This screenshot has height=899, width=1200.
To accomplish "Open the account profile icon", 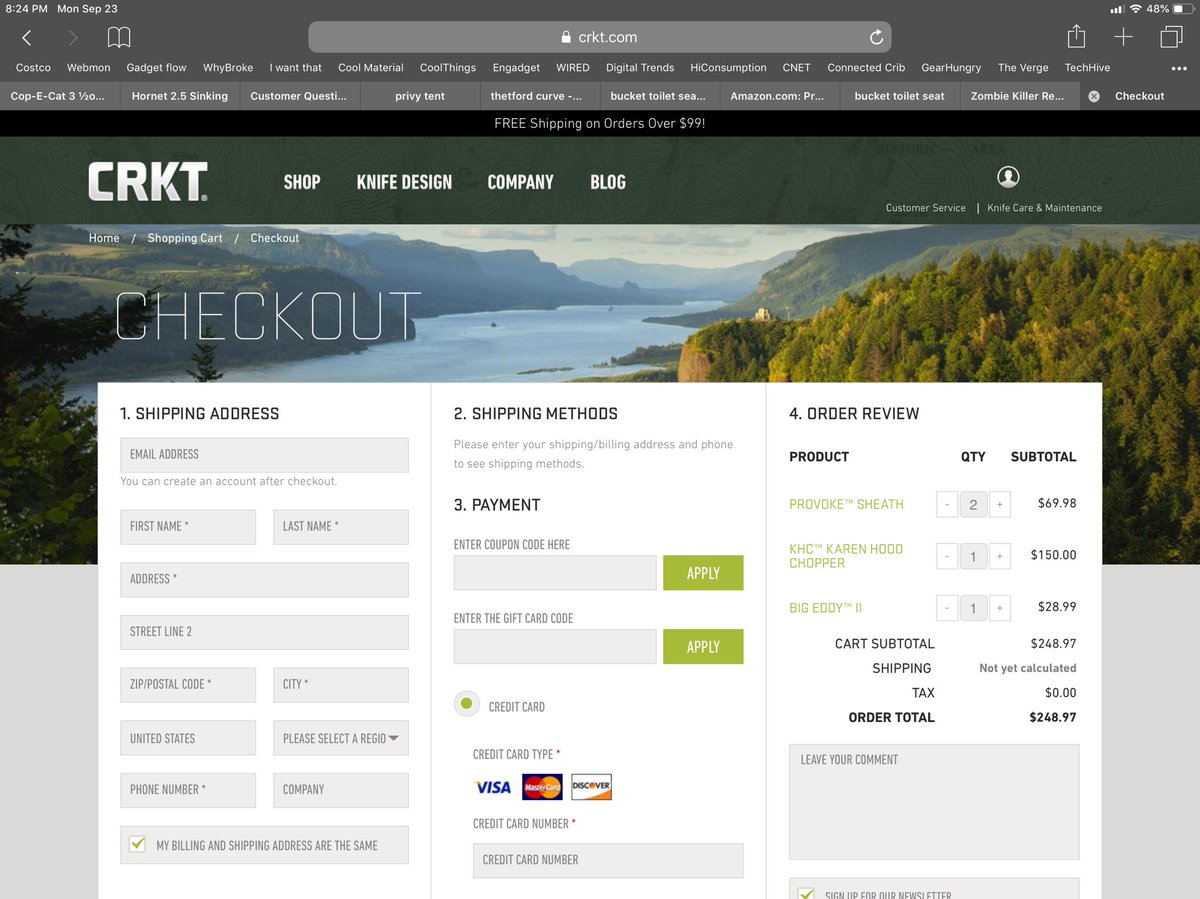I will (x=1008, y=177).
